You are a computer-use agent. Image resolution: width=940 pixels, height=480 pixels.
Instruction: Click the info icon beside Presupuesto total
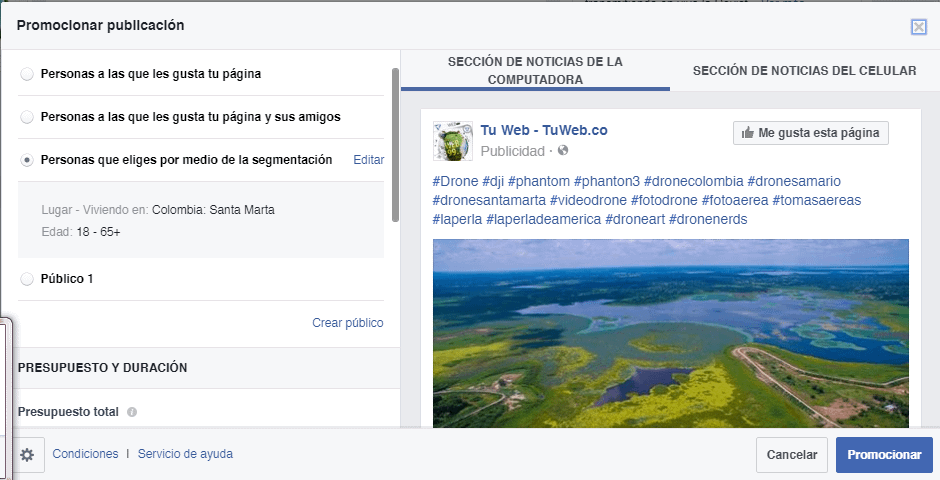click(x=132, y=412)
